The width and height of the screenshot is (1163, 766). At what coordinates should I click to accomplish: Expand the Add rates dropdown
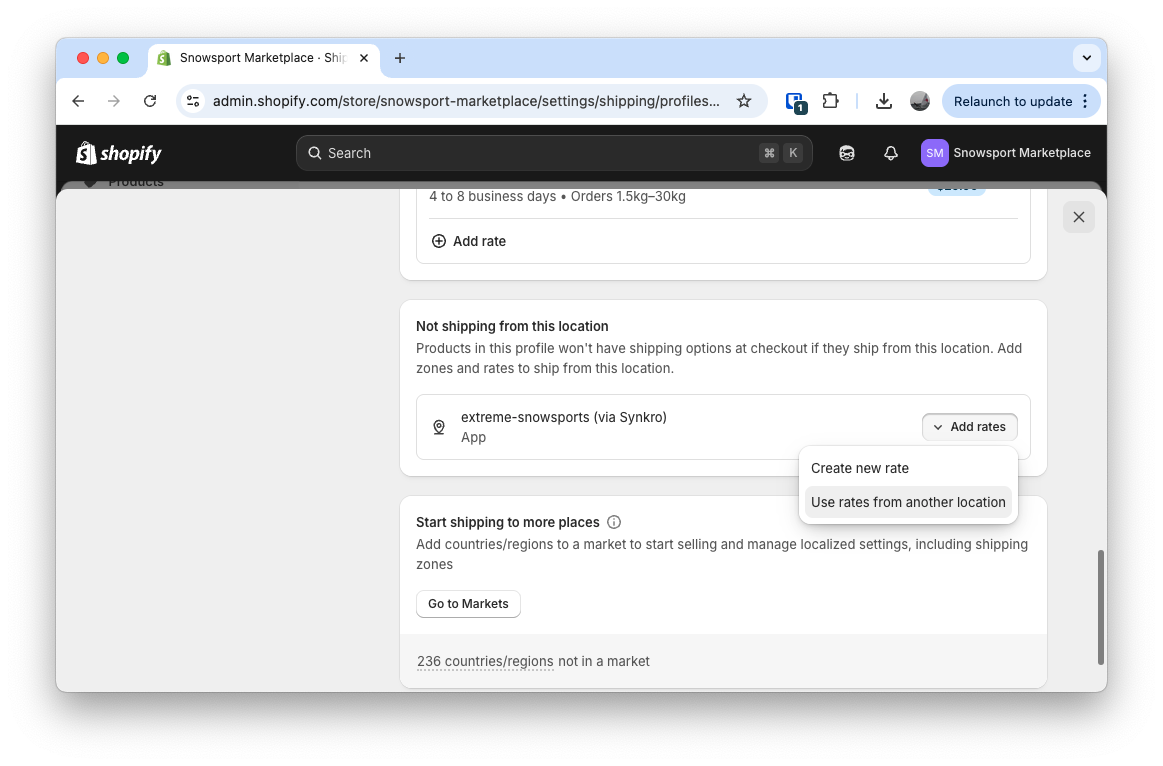point(969,427)
